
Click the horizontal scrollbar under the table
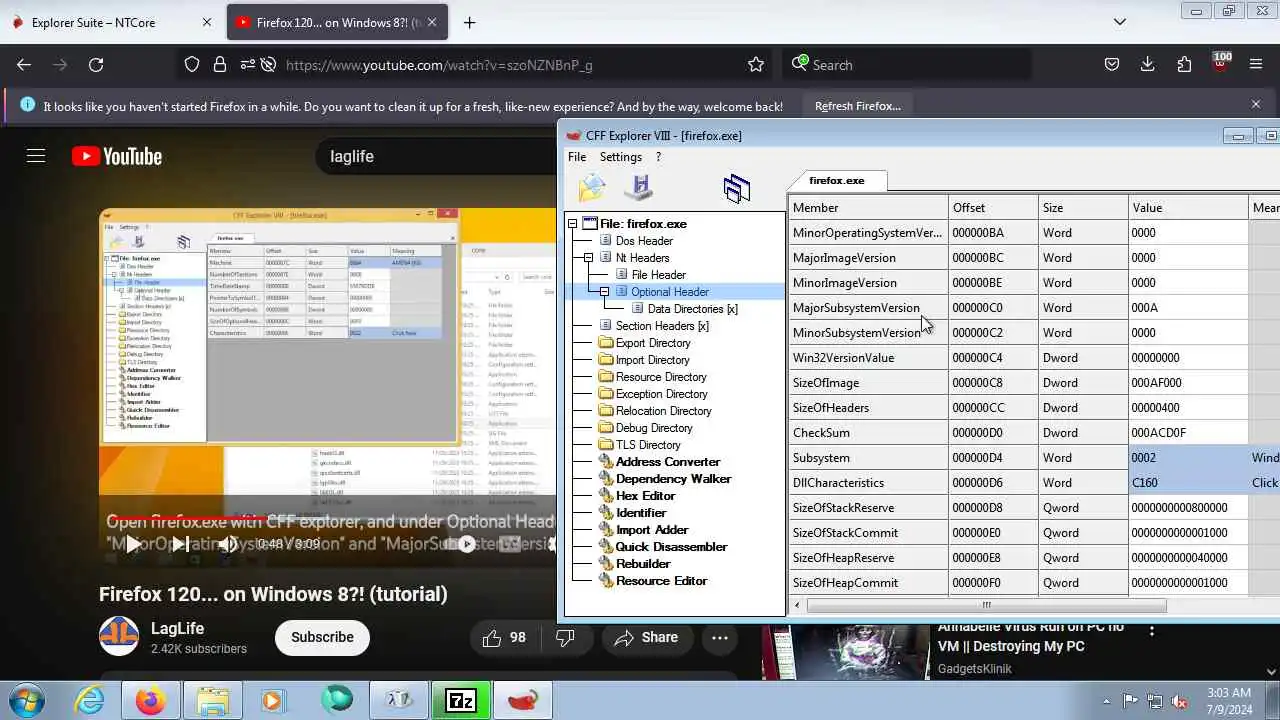[986, 605]
